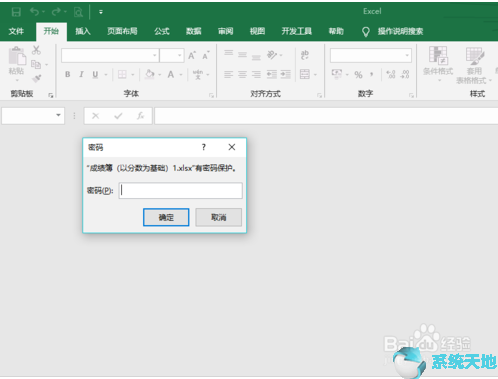Open the font name dropdown
Viewport: 498px width, 379px height.
pyautogui.click(x=155, y=55)
